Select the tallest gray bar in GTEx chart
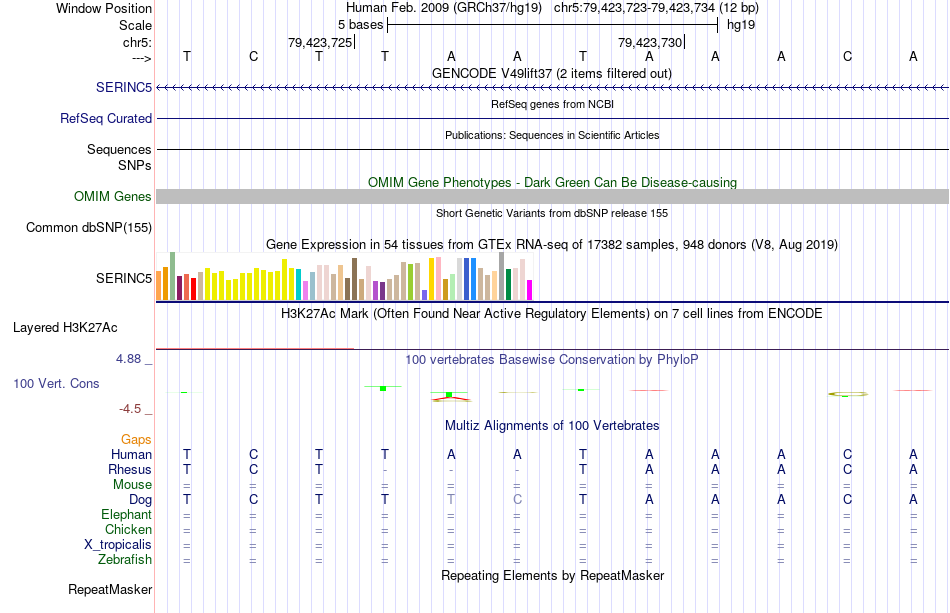 pos(502,276)
